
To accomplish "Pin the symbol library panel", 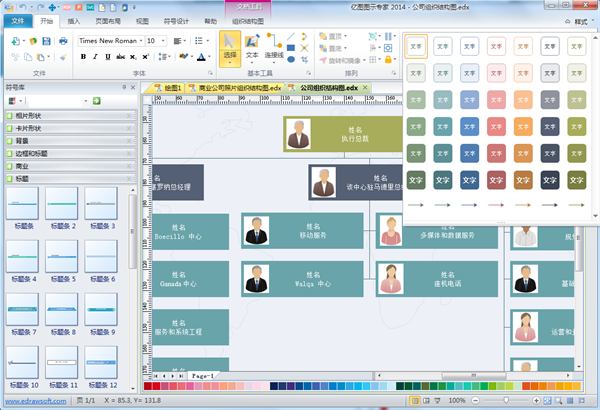I will pos(124,88).
